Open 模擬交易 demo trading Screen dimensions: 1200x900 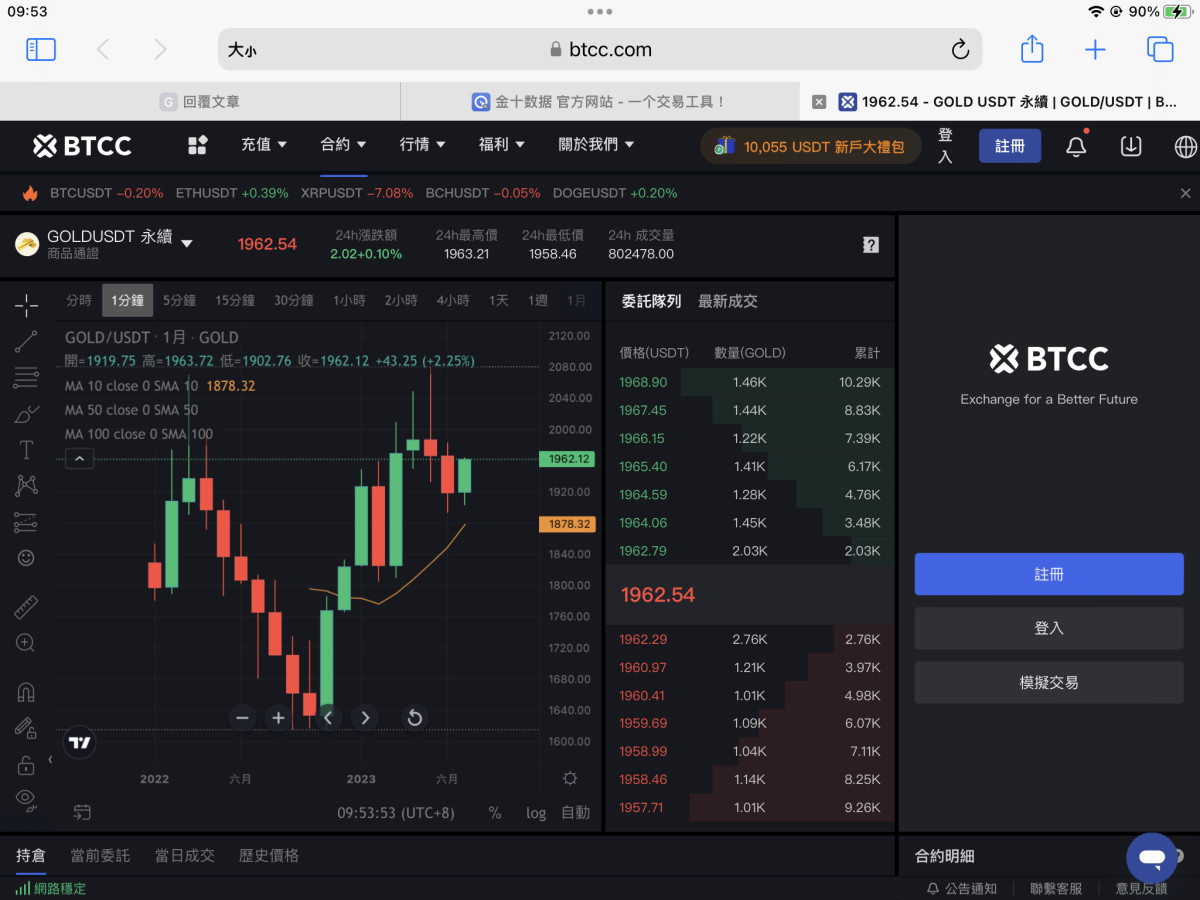(x=1049, y=683)
